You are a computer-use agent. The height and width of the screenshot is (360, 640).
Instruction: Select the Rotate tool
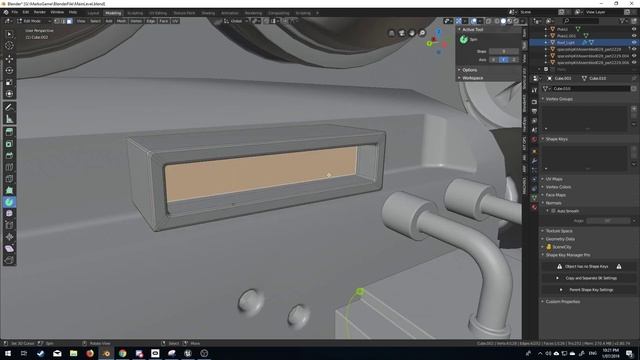(9, 70)
